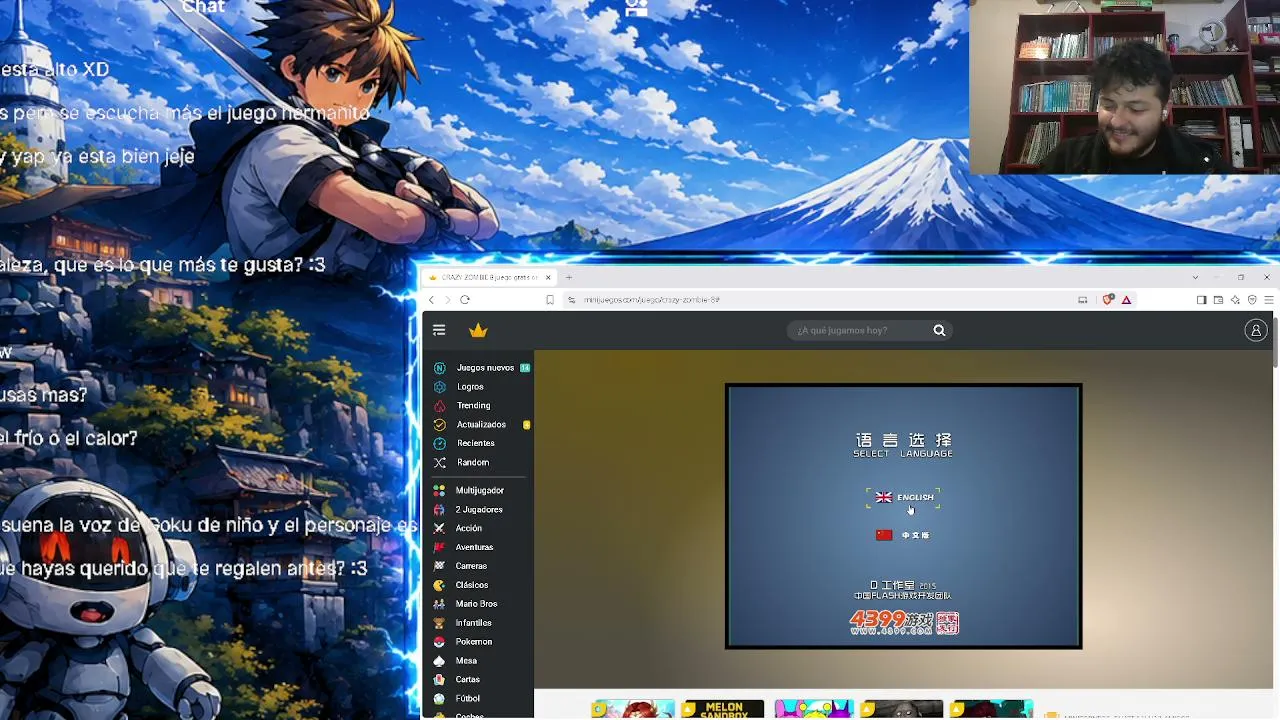Viewport: 1280px width, 720px height.
Task: Click the Recientes clock icon
Action: (439, 443)
